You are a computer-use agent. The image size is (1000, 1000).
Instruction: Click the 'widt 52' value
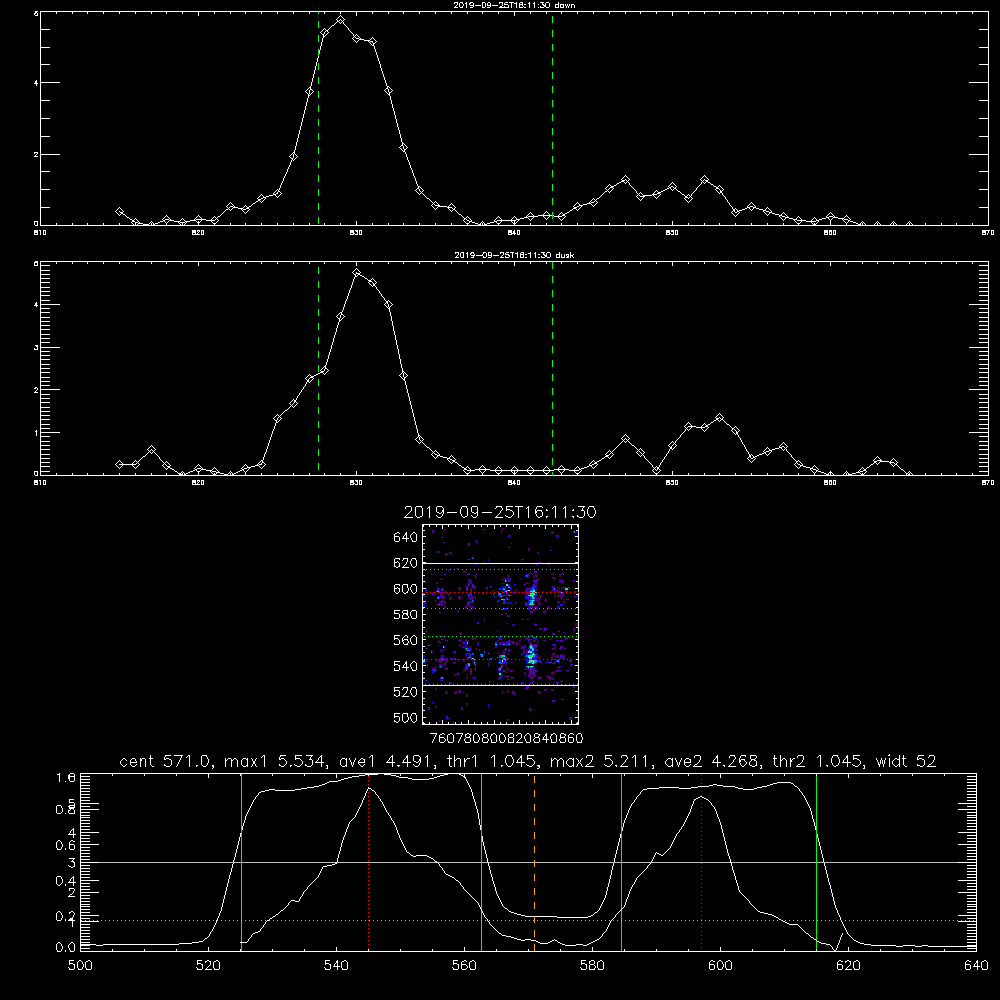coord(906,761)
